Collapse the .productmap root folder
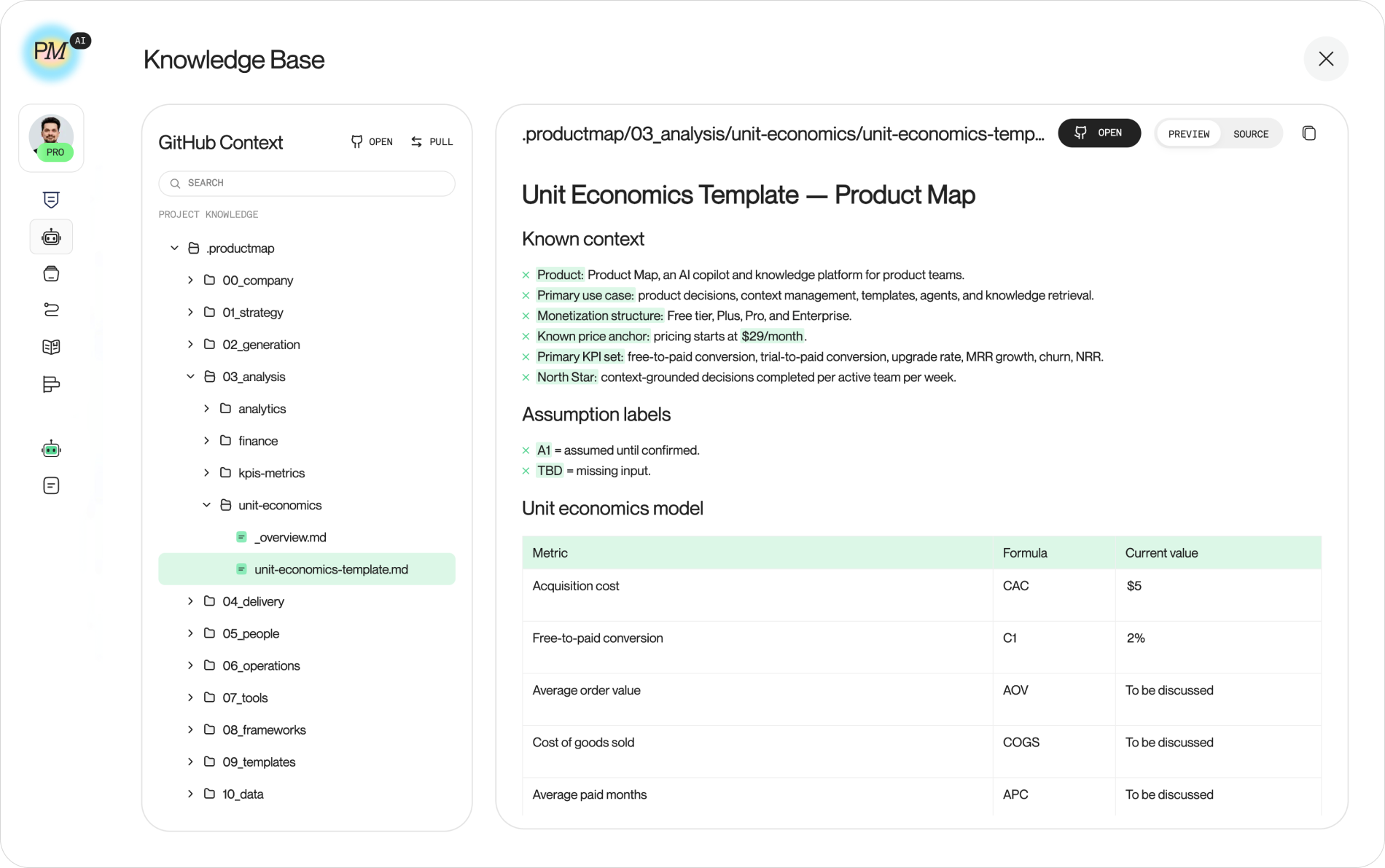This screenshot has height=868, width=1385. [x=175, y=249]
